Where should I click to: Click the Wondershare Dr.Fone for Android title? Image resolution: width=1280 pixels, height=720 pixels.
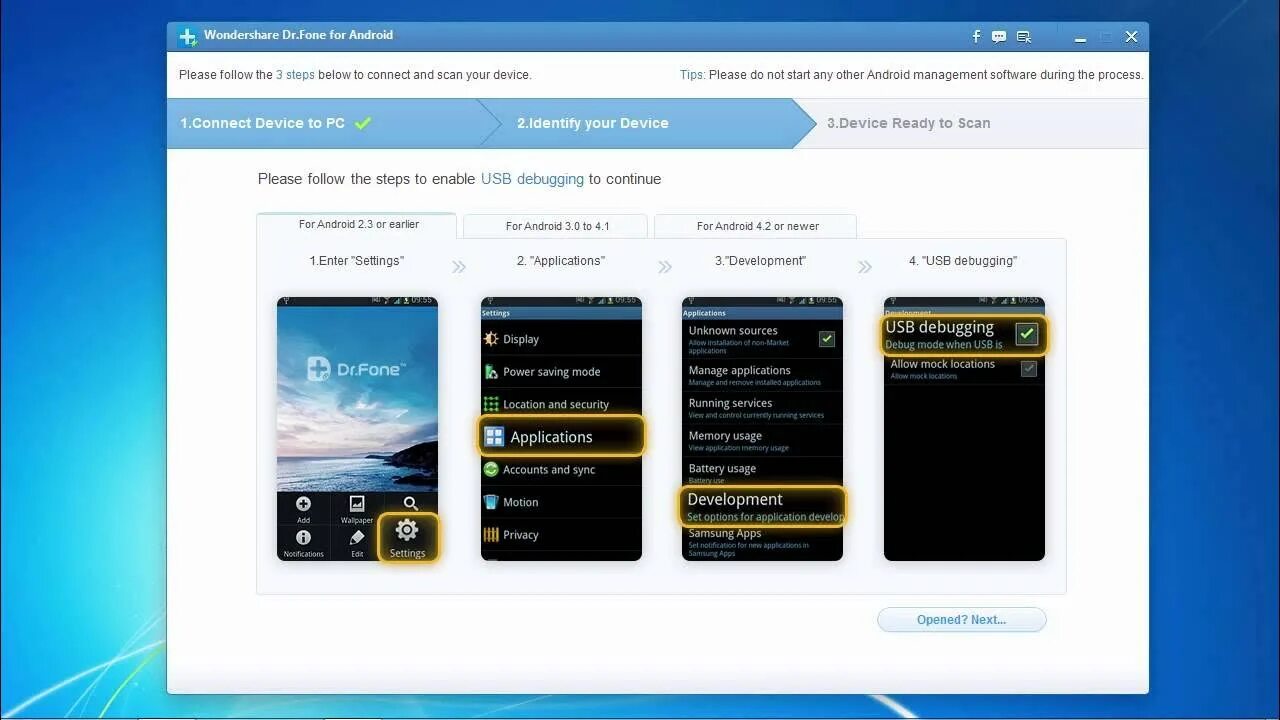(x=298, y=35)
